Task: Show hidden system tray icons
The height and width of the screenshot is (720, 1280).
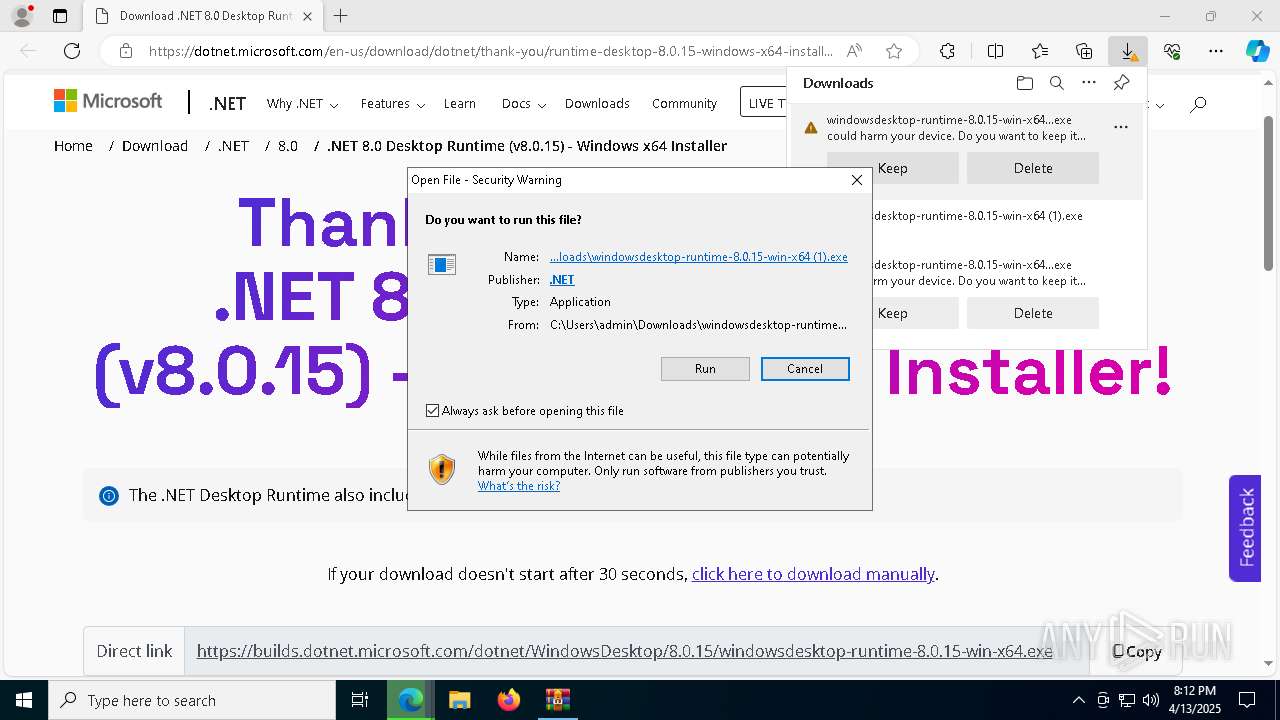Action: [1078, 700]
